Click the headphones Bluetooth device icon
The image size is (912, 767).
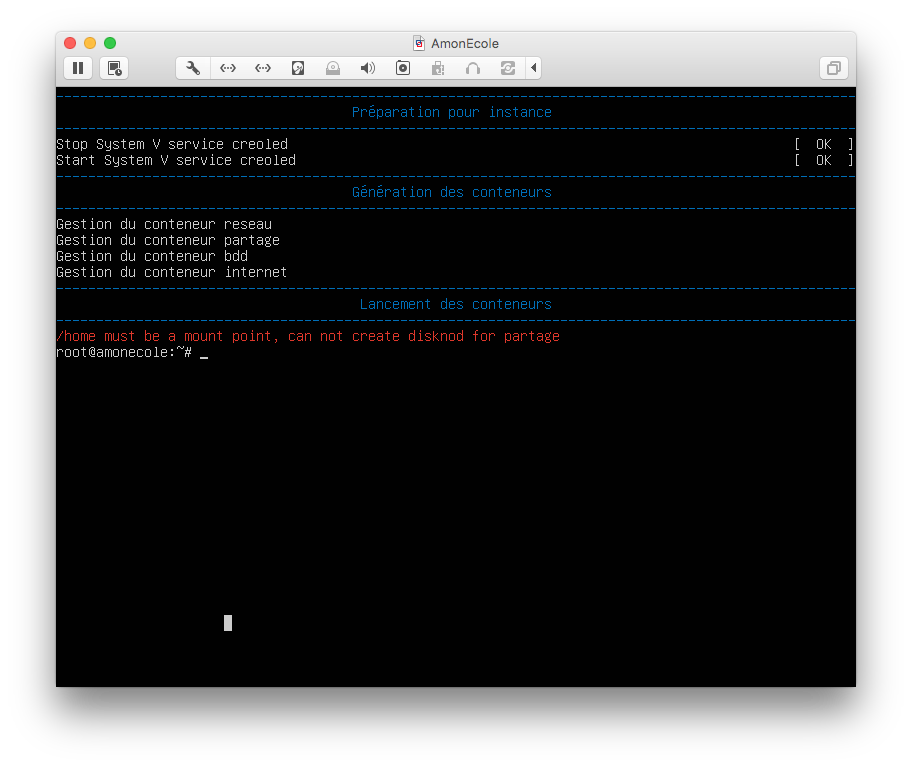click(x=473, y=68)
